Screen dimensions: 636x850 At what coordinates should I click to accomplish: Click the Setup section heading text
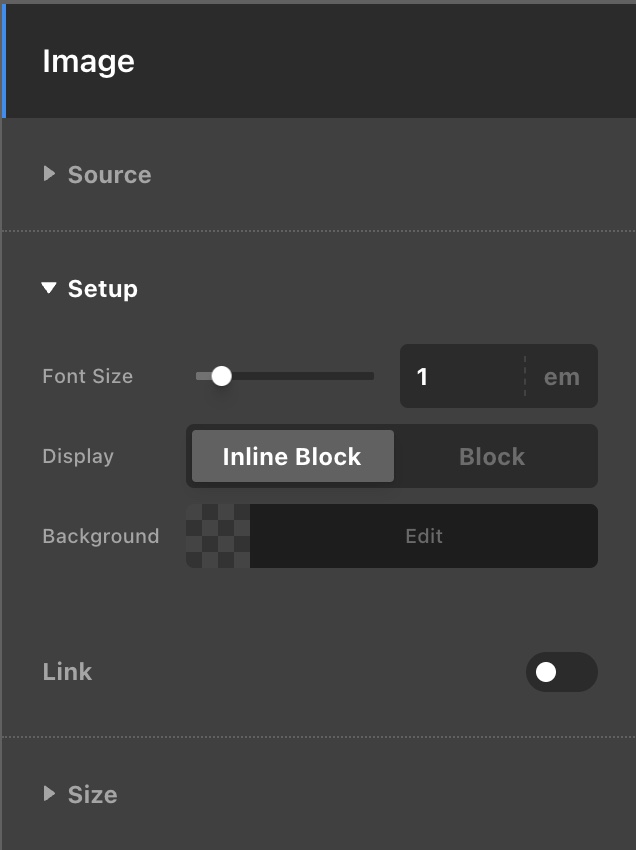tap(102, 289)
